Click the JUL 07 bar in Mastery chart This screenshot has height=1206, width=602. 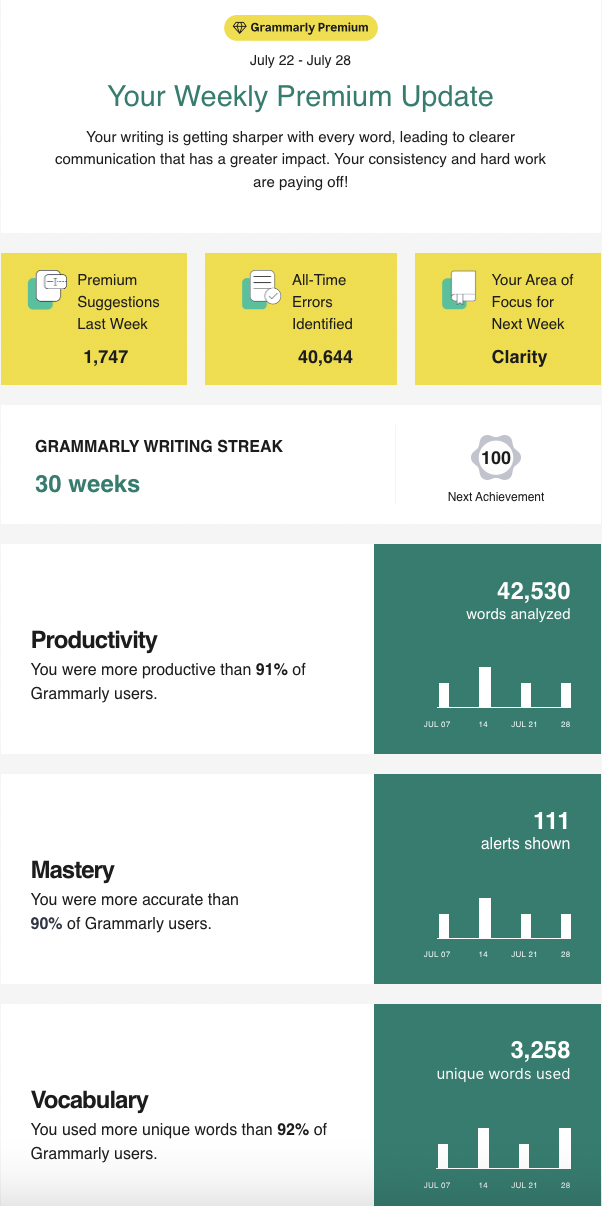coord(444,926)
